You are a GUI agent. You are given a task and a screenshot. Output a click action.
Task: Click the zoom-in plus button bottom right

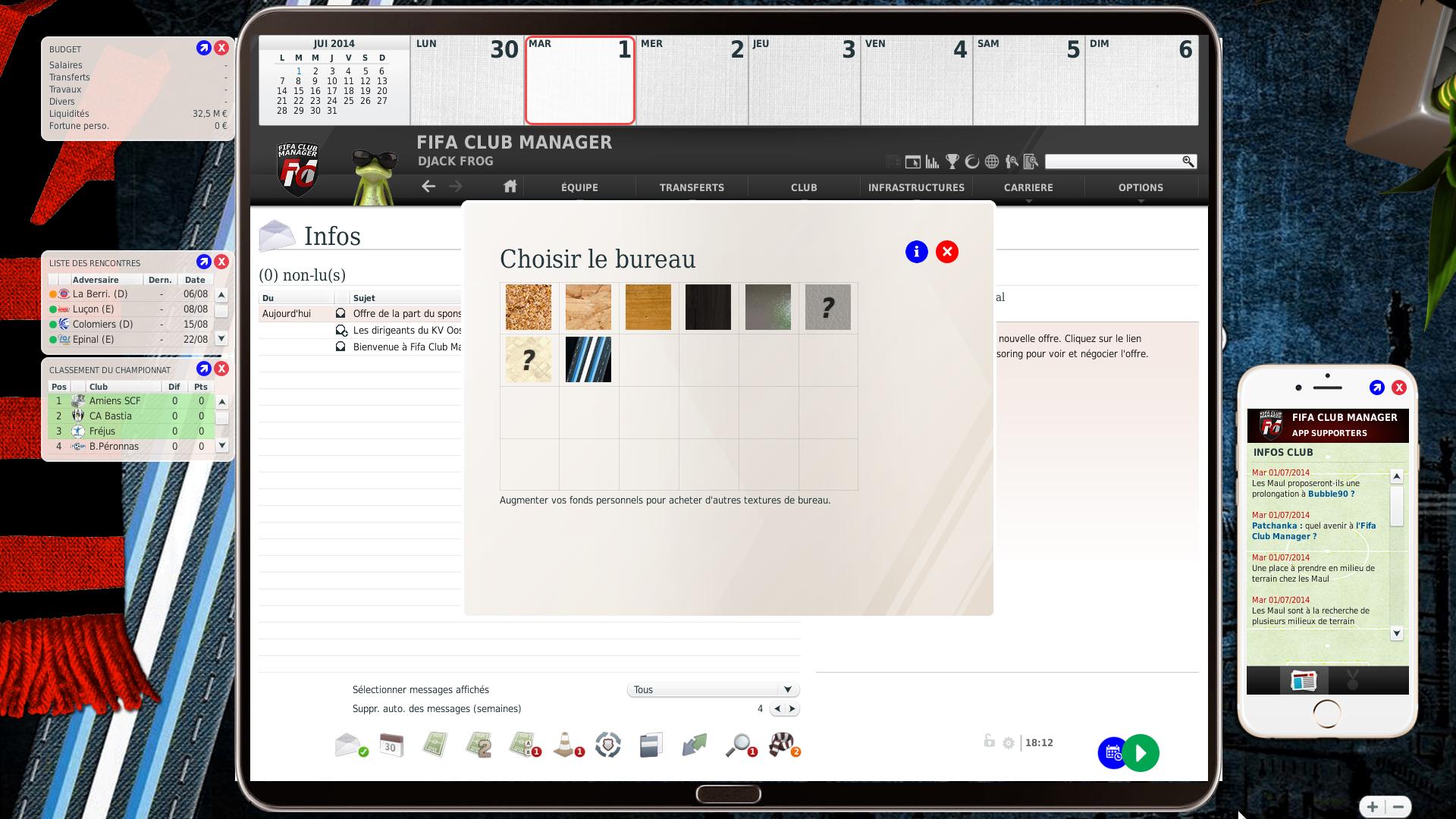[1372, 807]
